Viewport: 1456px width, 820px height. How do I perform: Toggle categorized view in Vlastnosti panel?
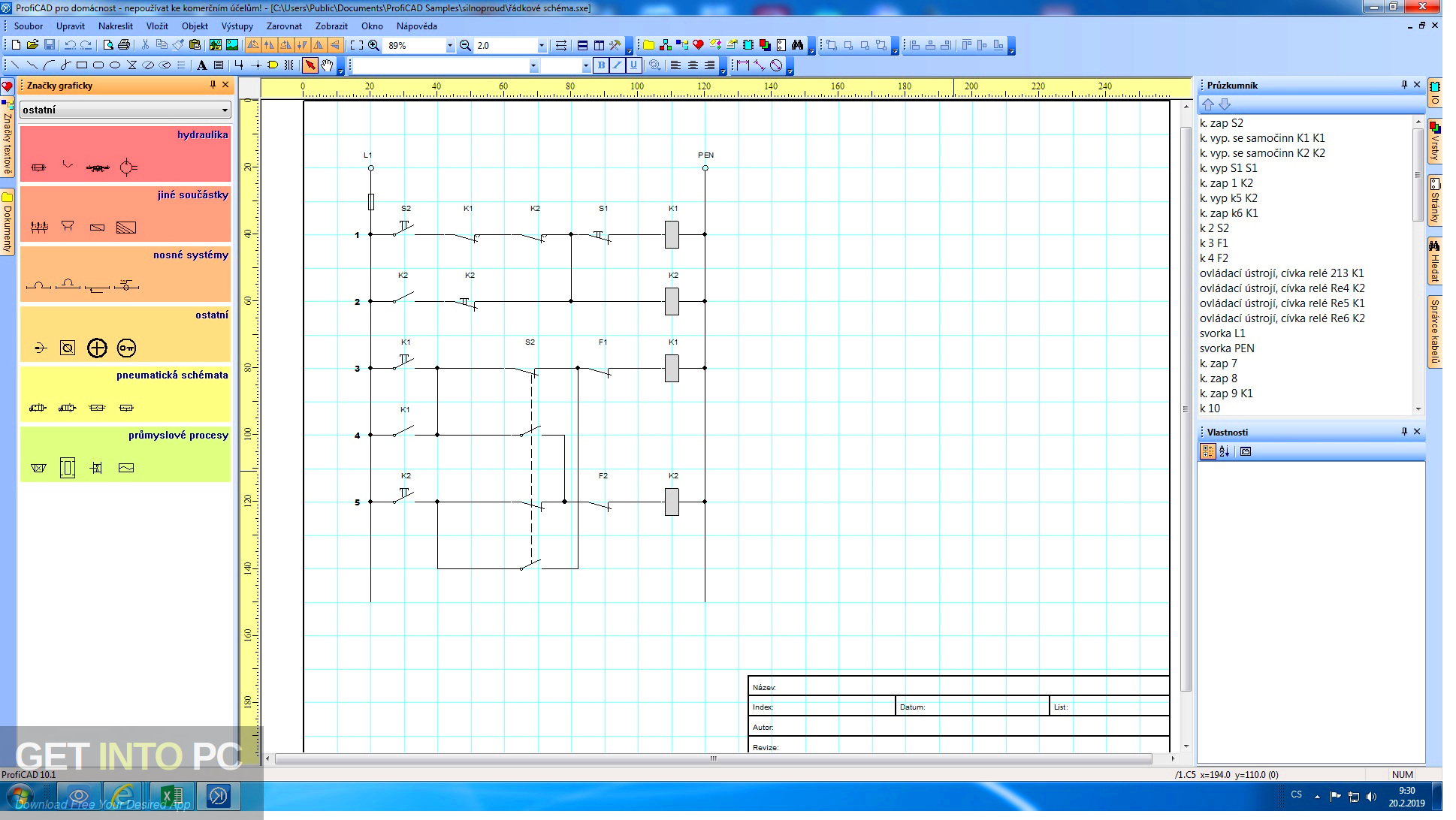(1208, 451)
